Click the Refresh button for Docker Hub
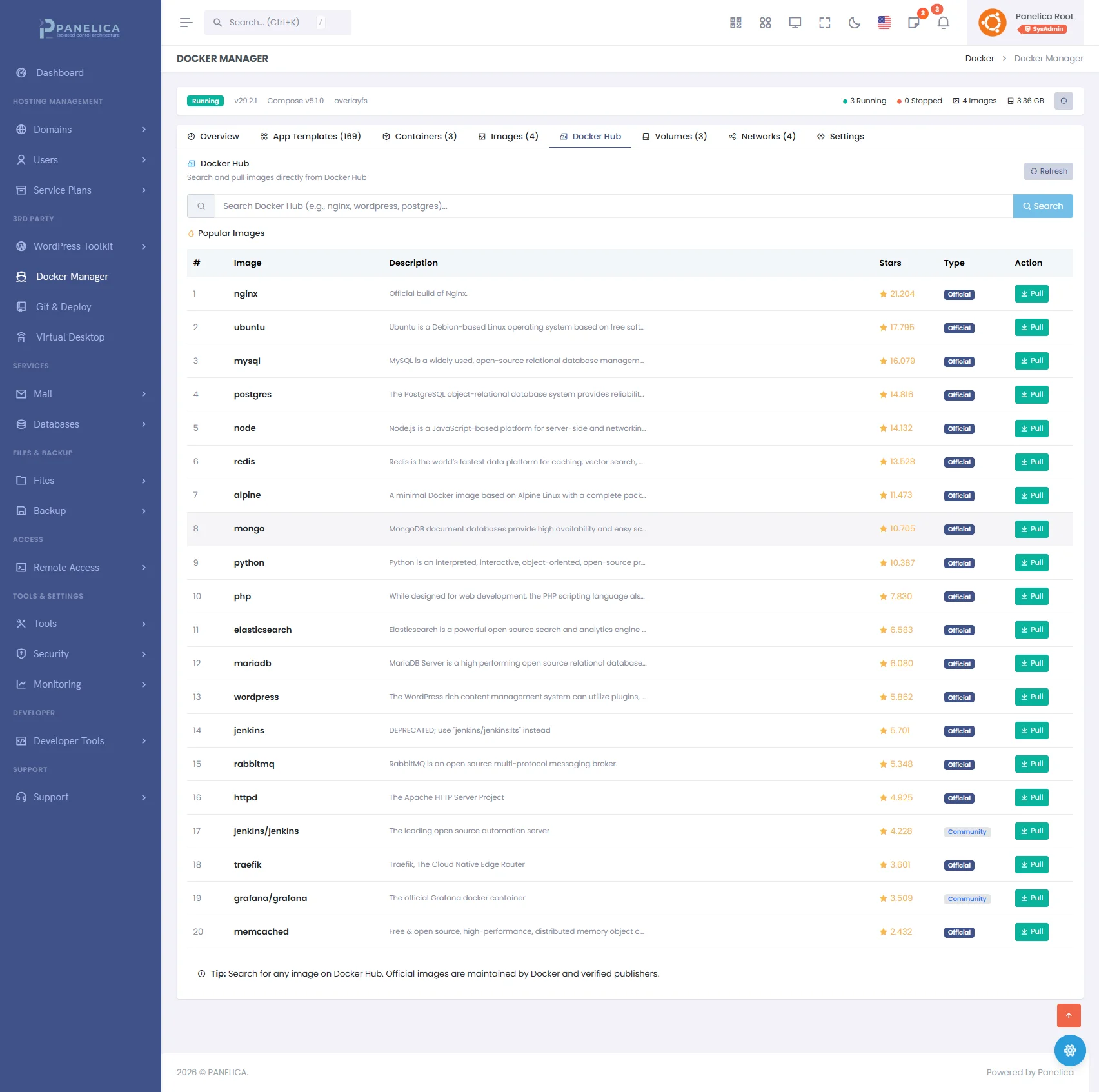 click(1048, 171)
